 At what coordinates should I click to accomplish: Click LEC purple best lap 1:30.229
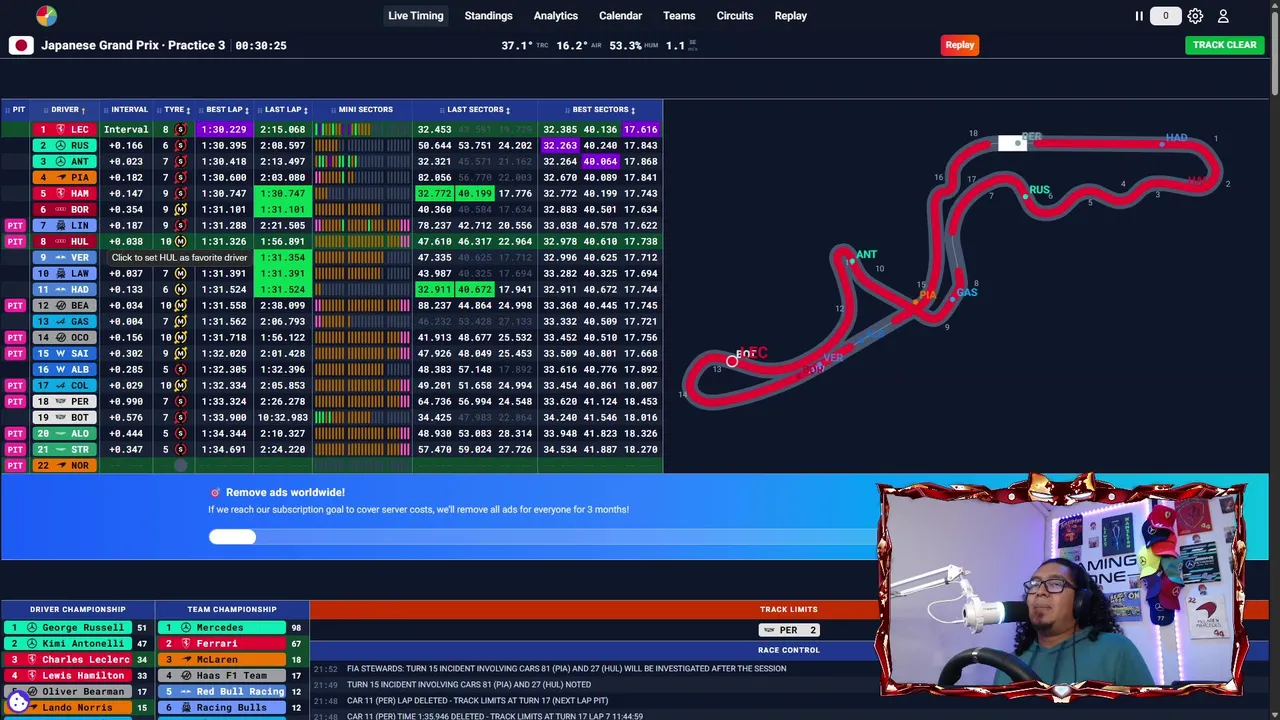point(224,129)
